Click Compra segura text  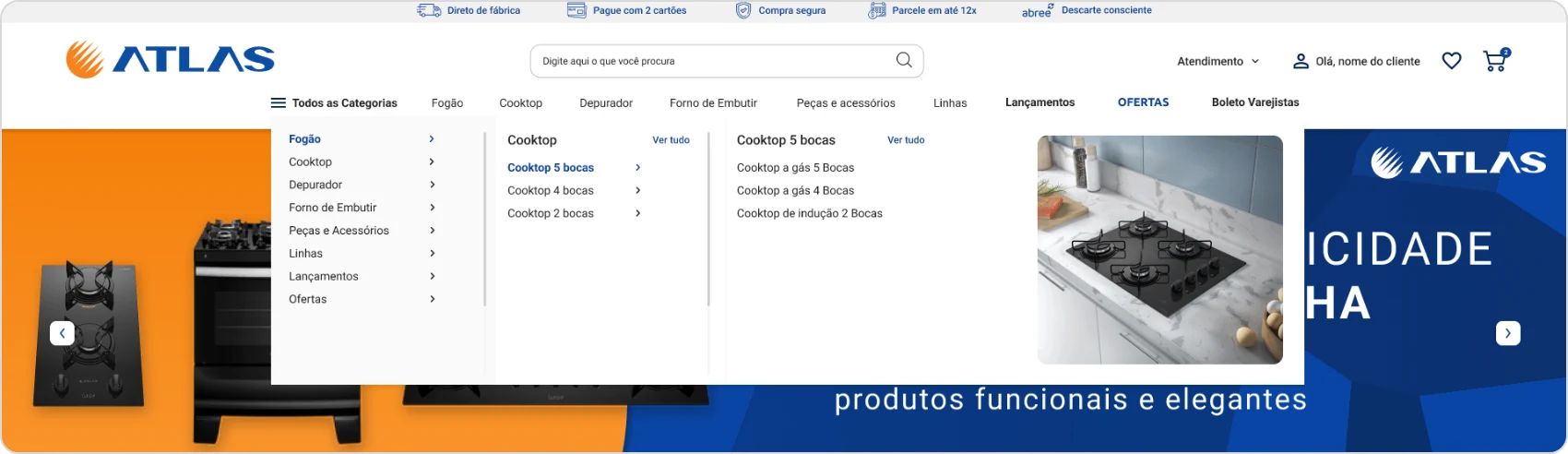click(791, 10)
